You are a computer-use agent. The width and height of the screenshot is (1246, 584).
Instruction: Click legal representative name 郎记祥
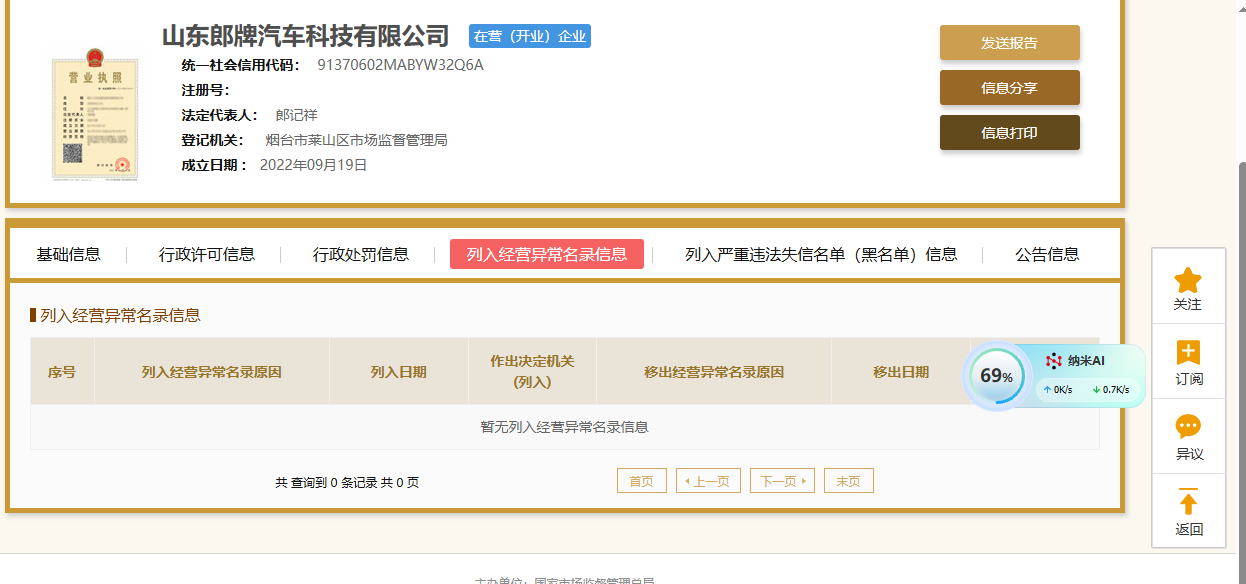[296, 115]
